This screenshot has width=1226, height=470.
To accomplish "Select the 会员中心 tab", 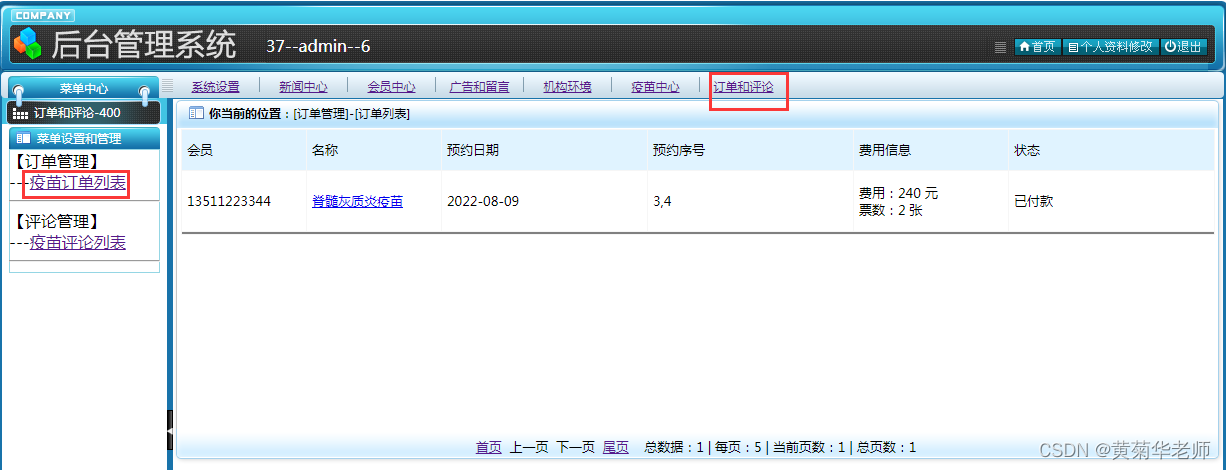I will click(391, 87).
